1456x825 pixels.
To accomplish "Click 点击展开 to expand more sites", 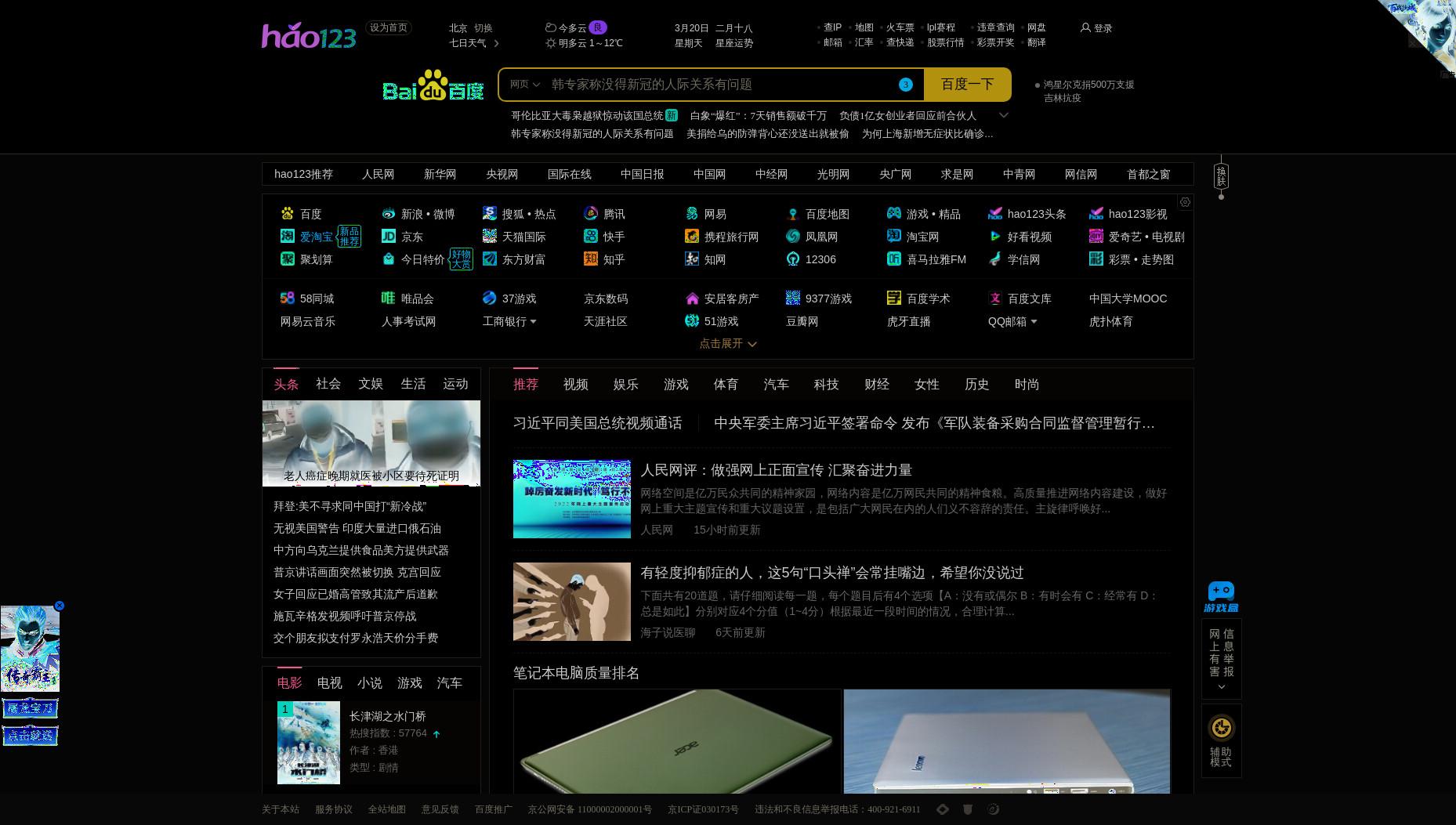I will pyautogui.click(x=728, y=343).
